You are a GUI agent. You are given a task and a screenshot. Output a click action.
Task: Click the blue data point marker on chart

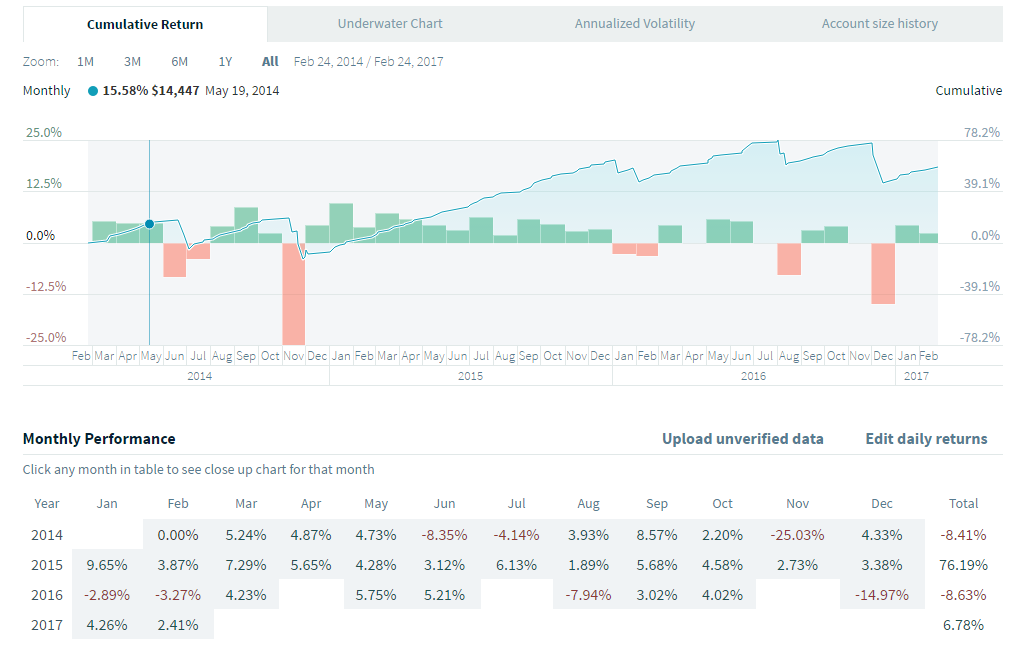coord(149,224)
